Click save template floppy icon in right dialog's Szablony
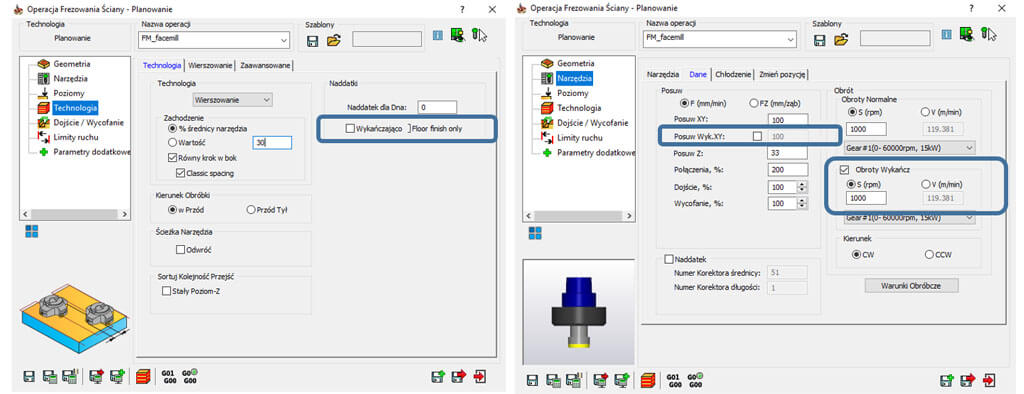The image size is (1024, 394). [x=820, y=40]
